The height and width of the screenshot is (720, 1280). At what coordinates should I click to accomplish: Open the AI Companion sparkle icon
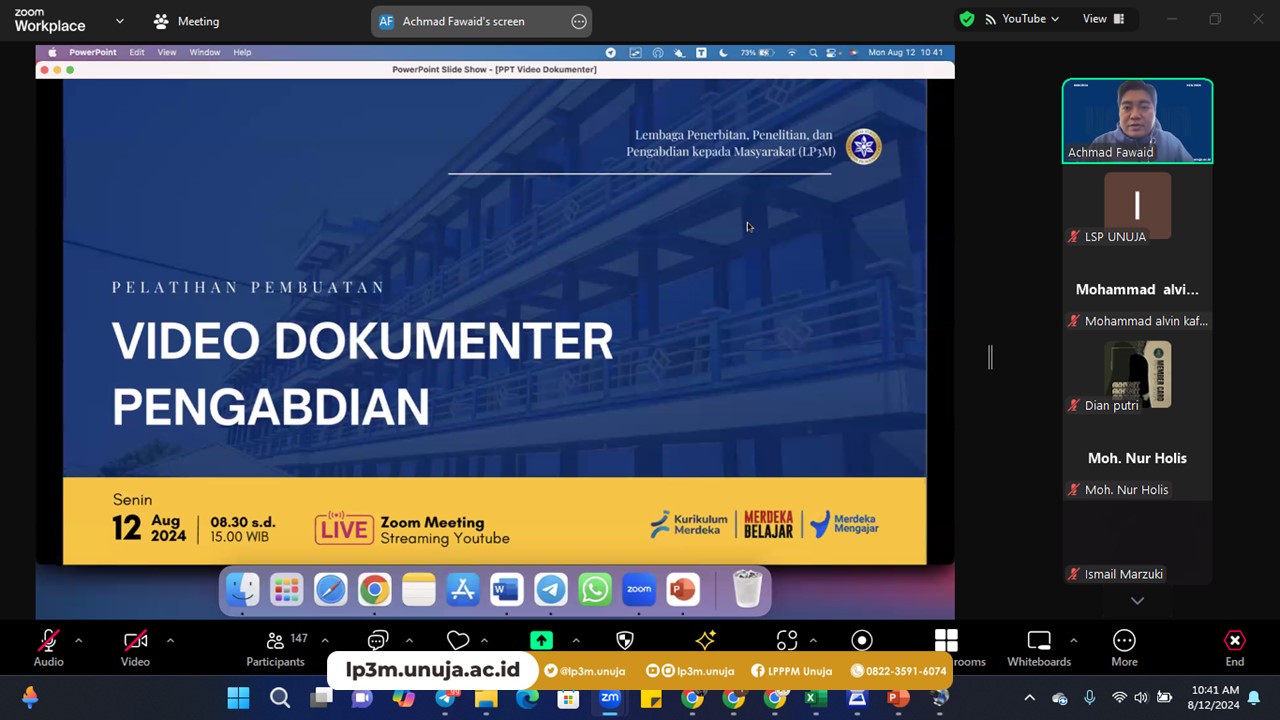point(706,640)
